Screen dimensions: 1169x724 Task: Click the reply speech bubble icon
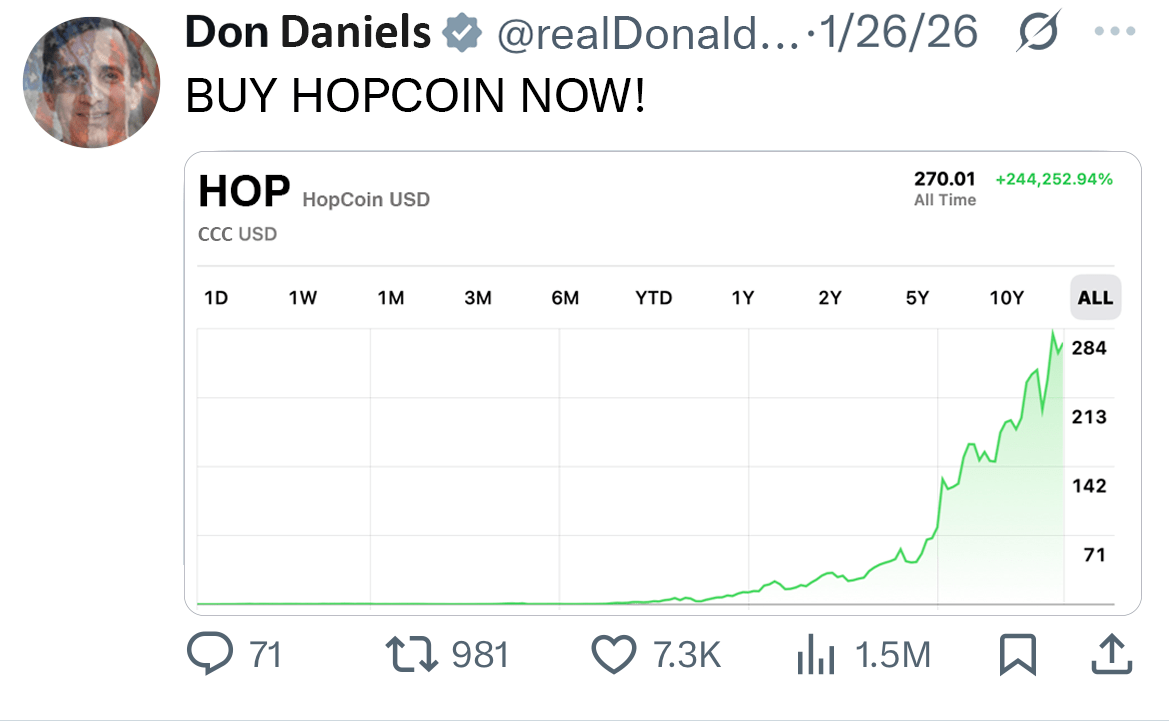click(x=209, y=653)
